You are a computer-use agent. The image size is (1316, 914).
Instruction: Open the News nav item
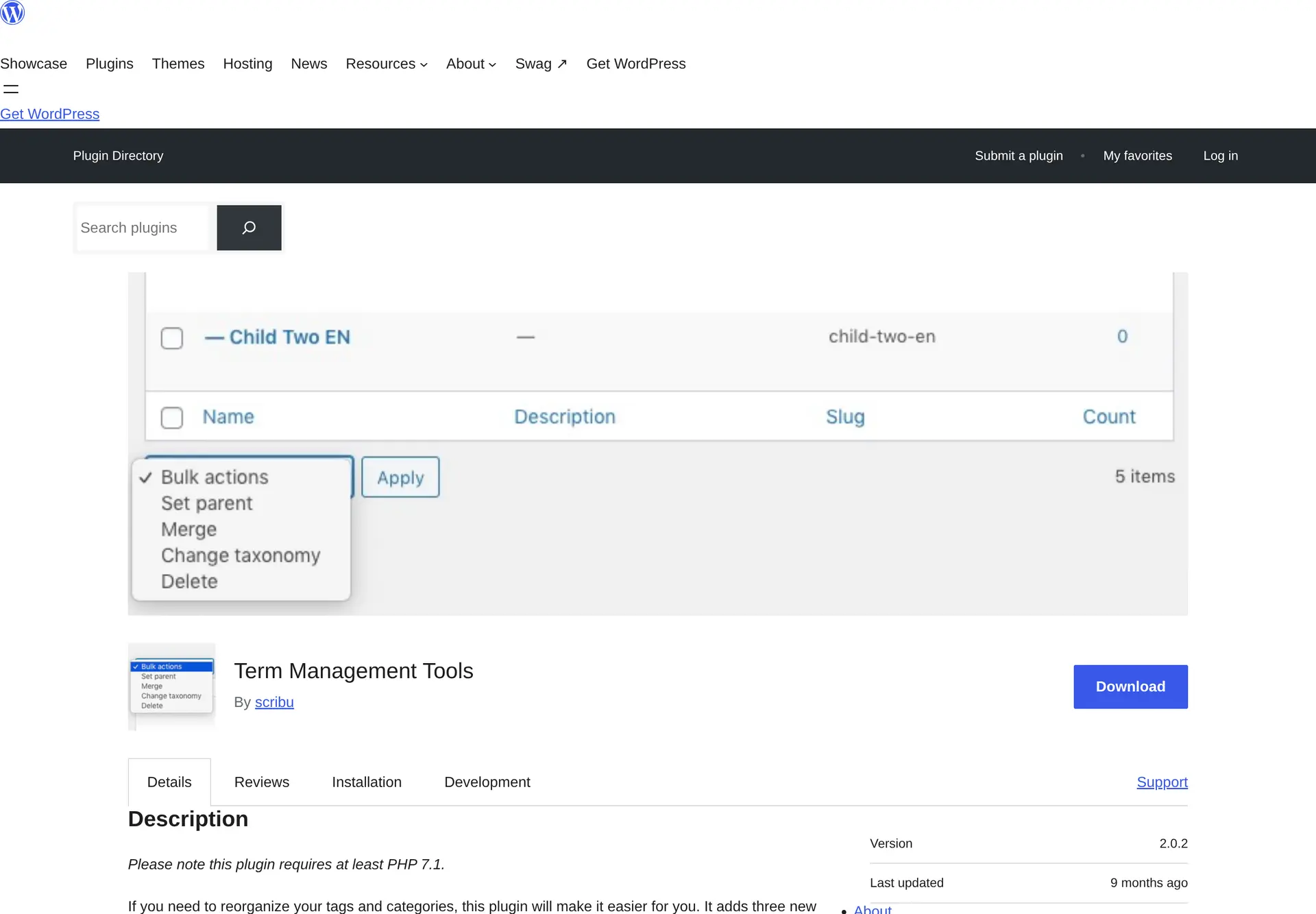(309, 64)
